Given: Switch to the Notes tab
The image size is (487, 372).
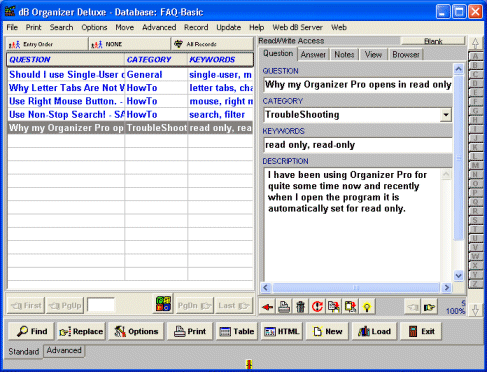Looking at the screenshot, I should [x=344, y=54].
